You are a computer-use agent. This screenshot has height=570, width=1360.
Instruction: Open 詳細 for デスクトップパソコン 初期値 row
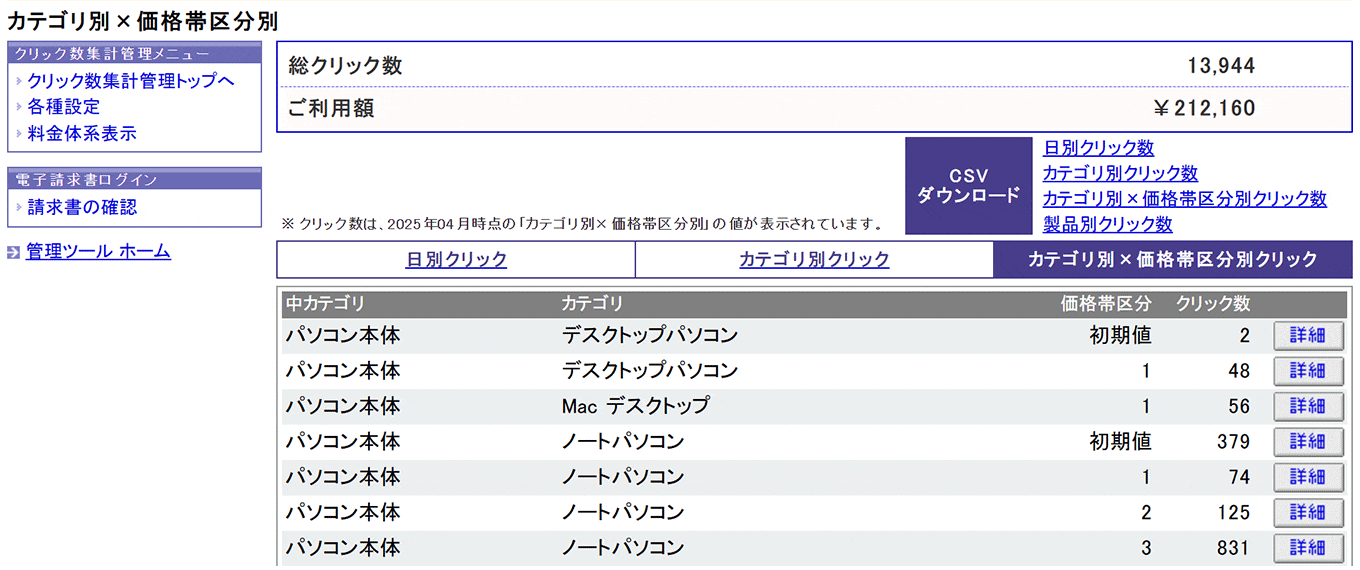coord(1308,336)
